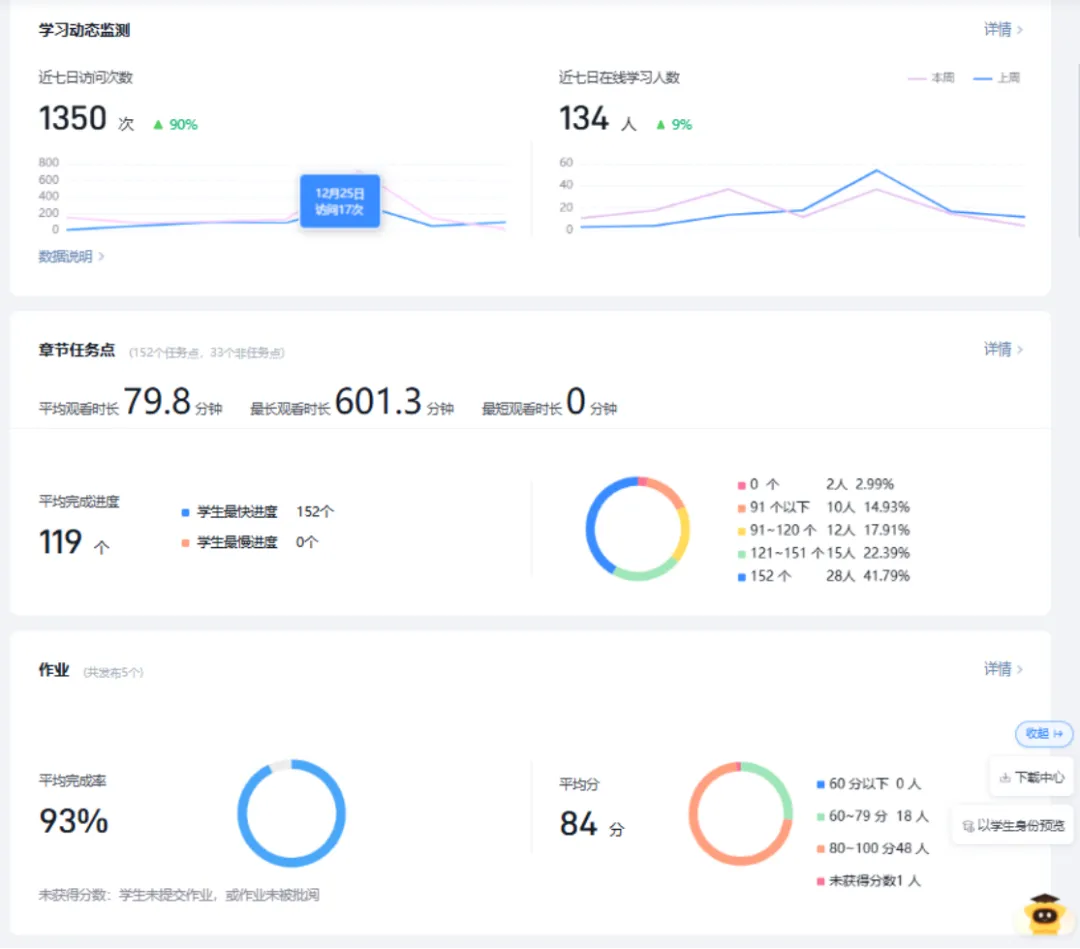This screenshot has width=1080, height=949.
Task: Click the 152 个 blue legend swatch
Action: pos(742,577)
